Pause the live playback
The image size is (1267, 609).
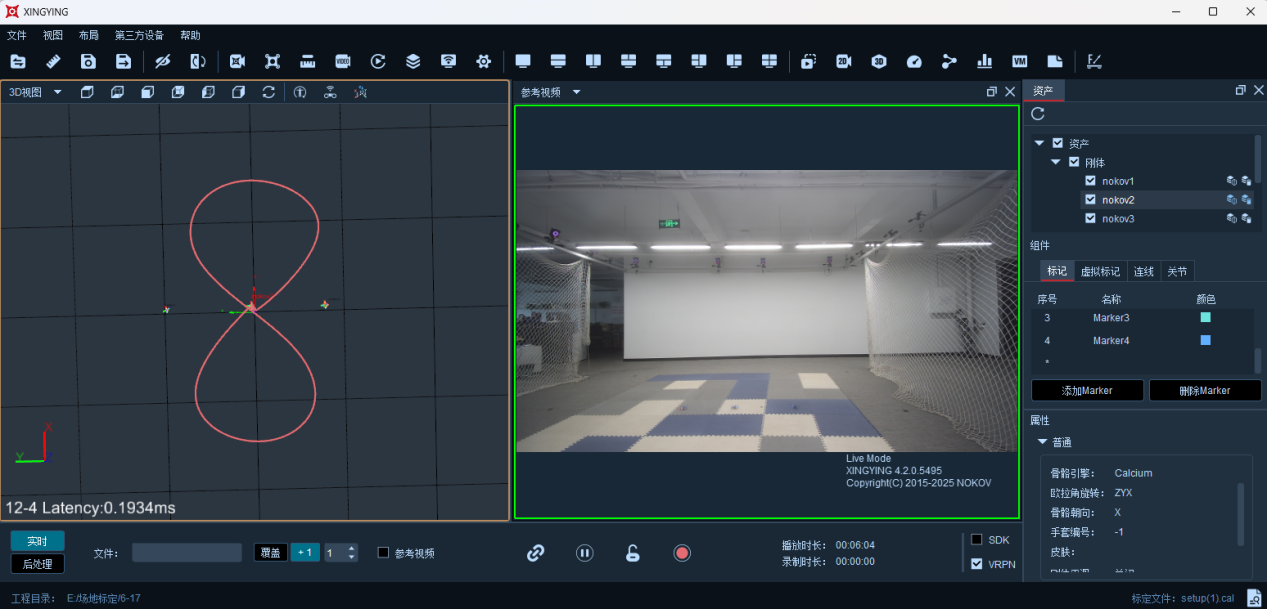click(585, 553)
